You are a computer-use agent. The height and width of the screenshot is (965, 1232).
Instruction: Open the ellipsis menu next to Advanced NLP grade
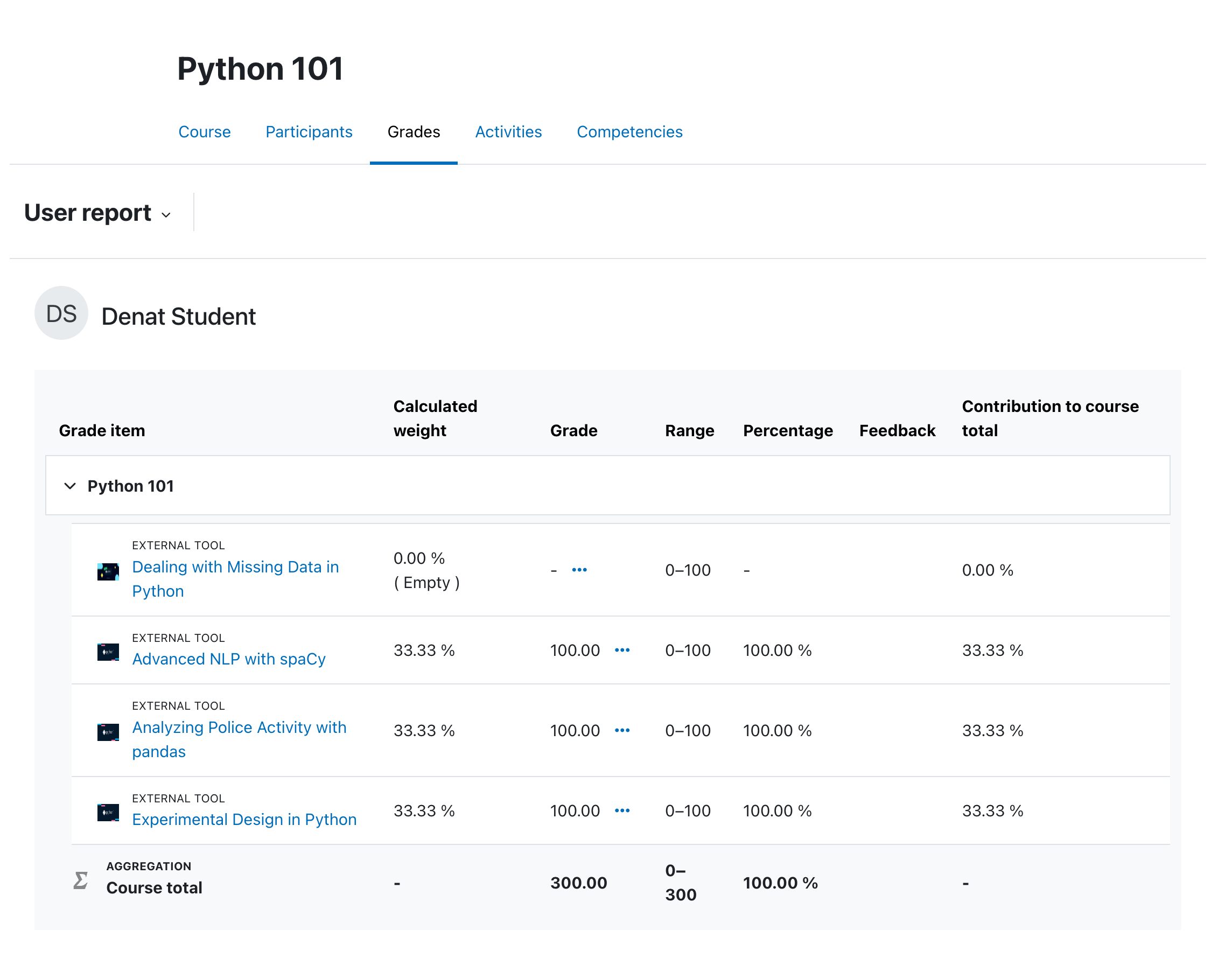pos(622,651)
